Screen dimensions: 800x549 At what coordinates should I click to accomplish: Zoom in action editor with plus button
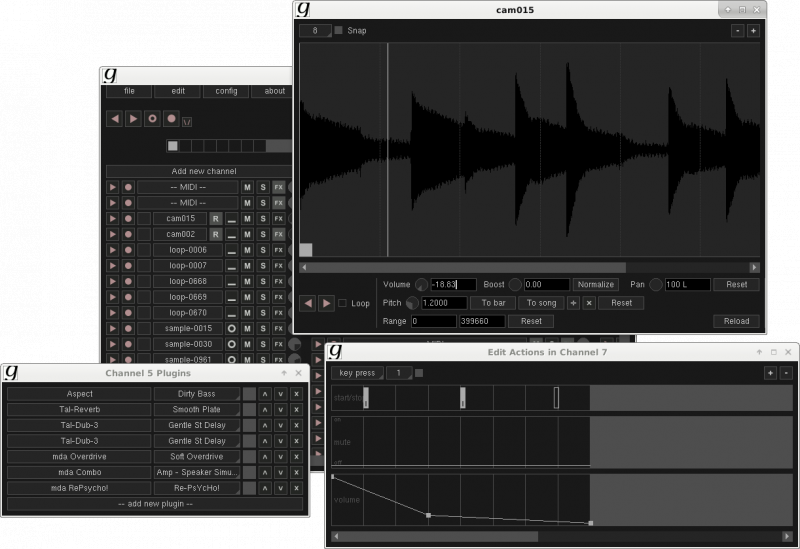770,373
